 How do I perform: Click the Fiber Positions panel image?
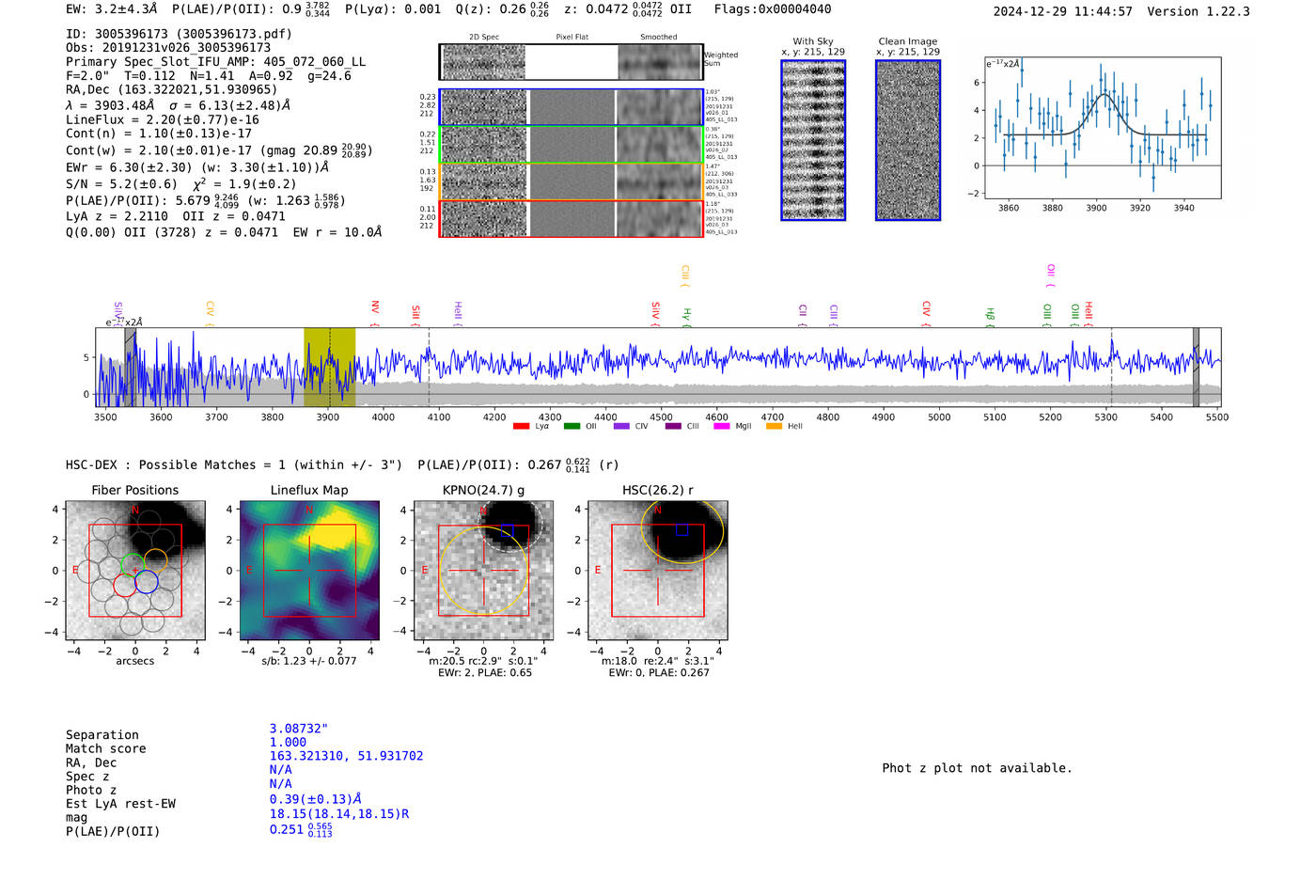[x=135, y=570]
